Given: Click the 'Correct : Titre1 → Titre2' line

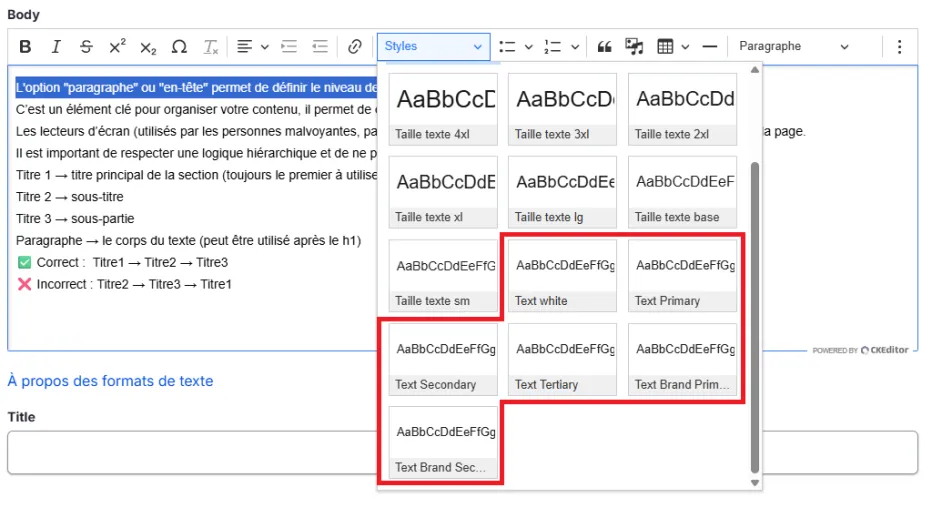Looking at the screenshot, I should 122,263.
